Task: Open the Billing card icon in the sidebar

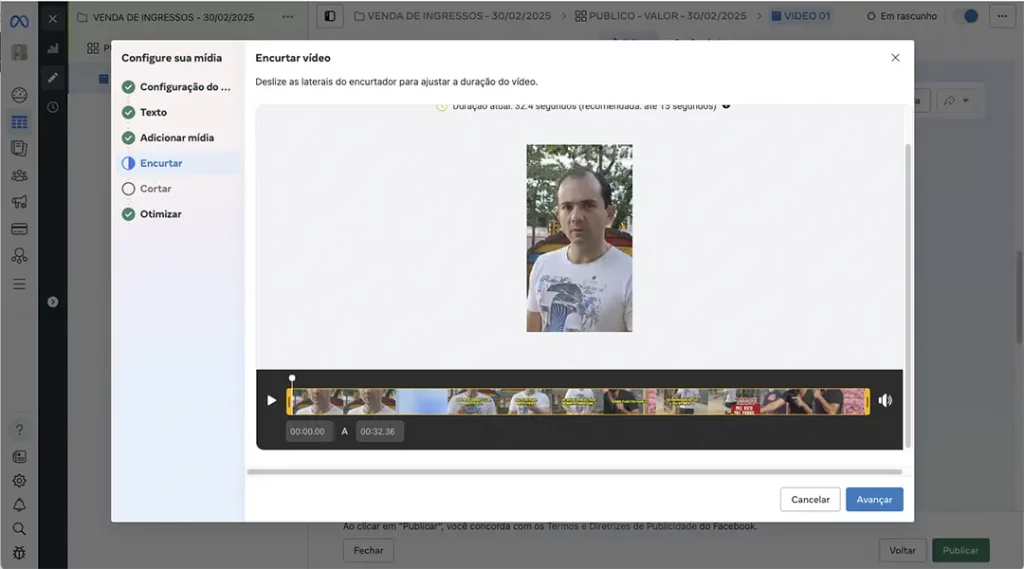Action: pos(19,229)
